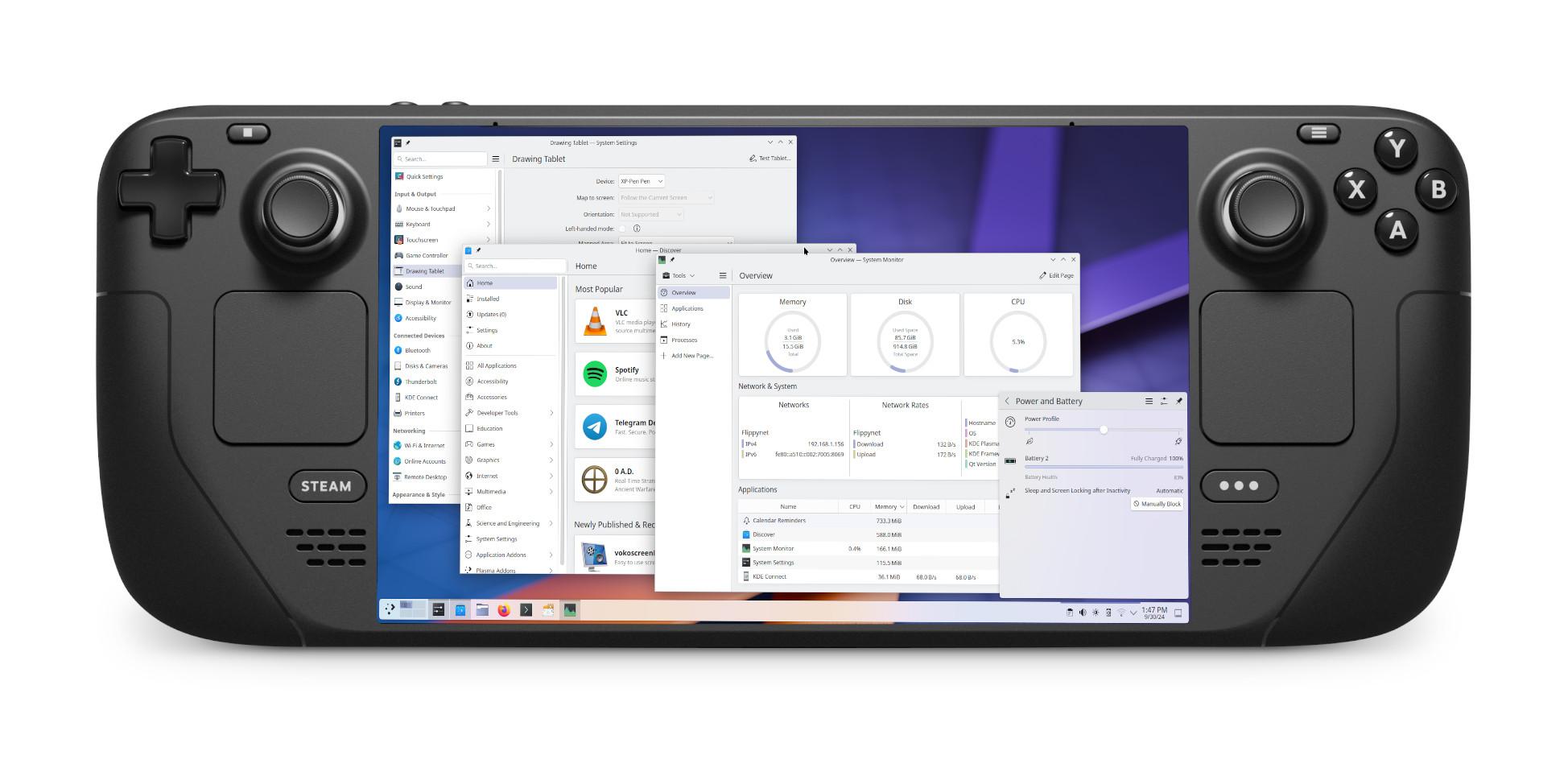Show hidden system tray icons arrow
This screenshot has height=784, width=1568.
1133,613
